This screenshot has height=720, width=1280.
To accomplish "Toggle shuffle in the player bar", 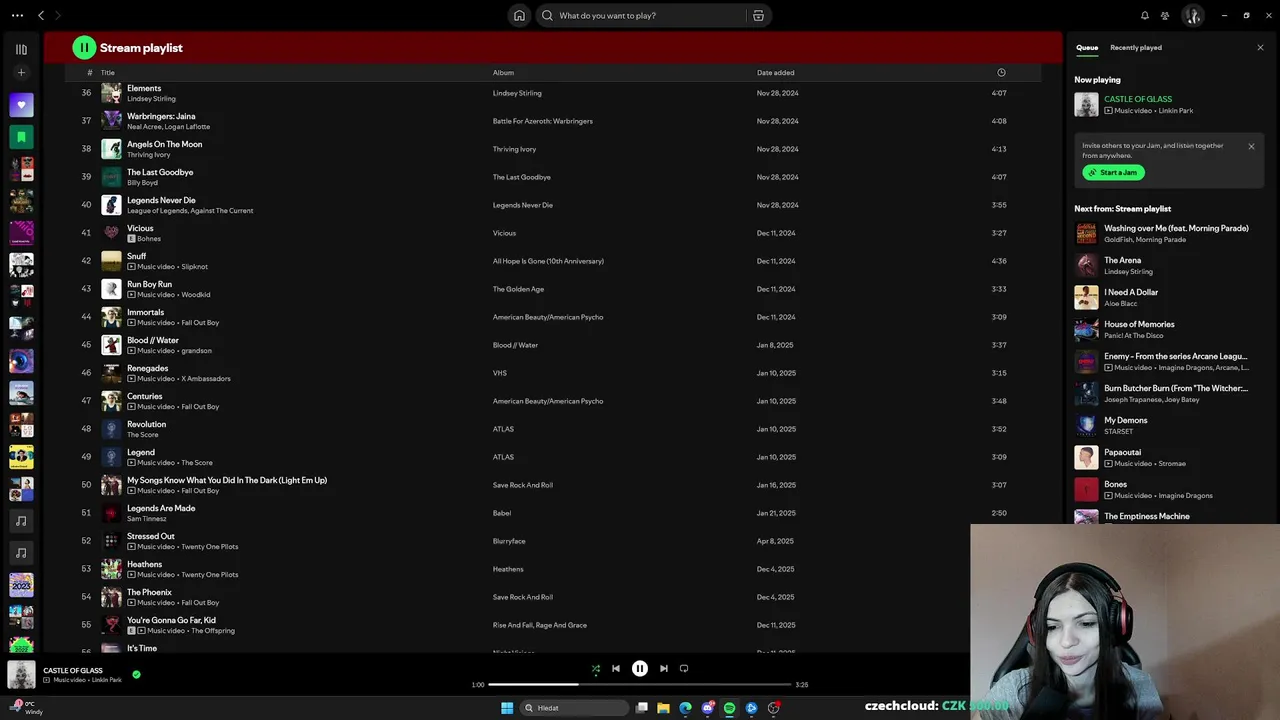I will pos(596,668).
